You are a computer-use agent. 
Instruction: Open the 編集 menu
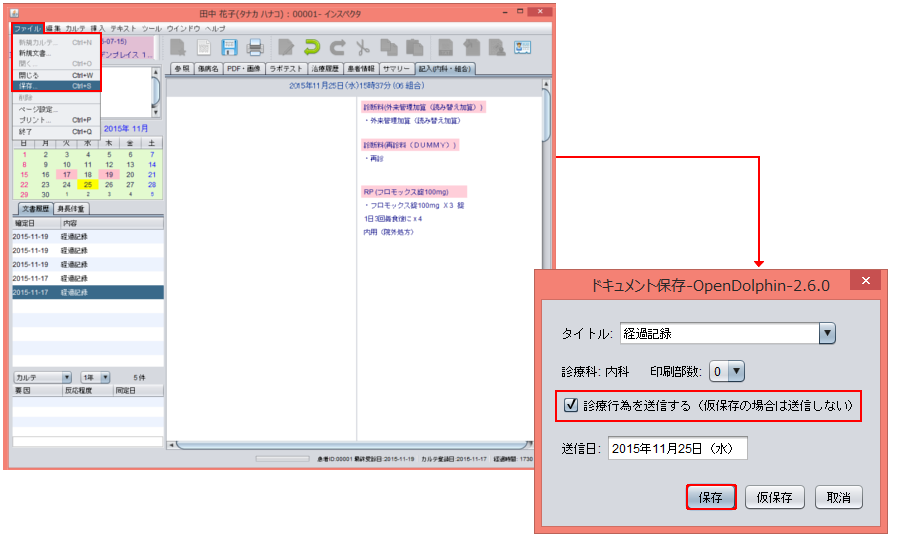coord(53,28)
